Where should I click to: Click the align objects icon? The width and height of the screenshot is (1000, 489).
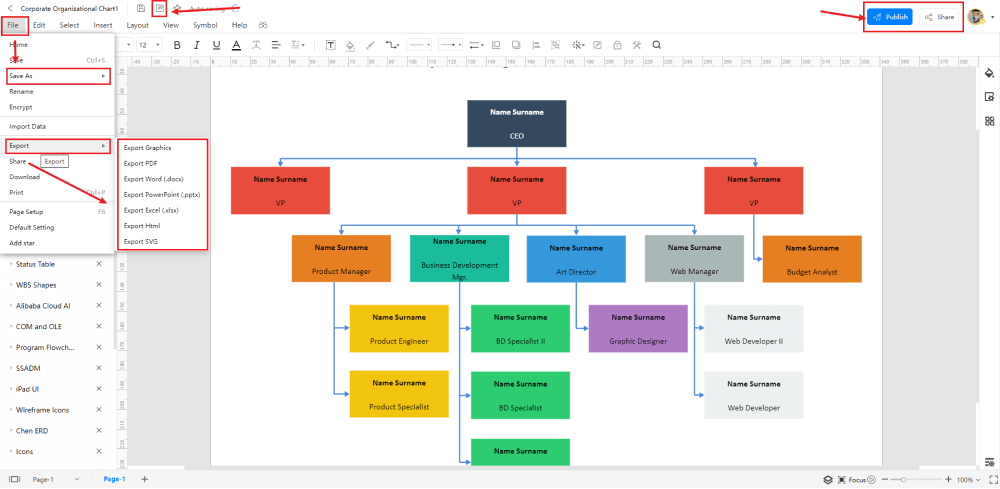tap(536, 45)
